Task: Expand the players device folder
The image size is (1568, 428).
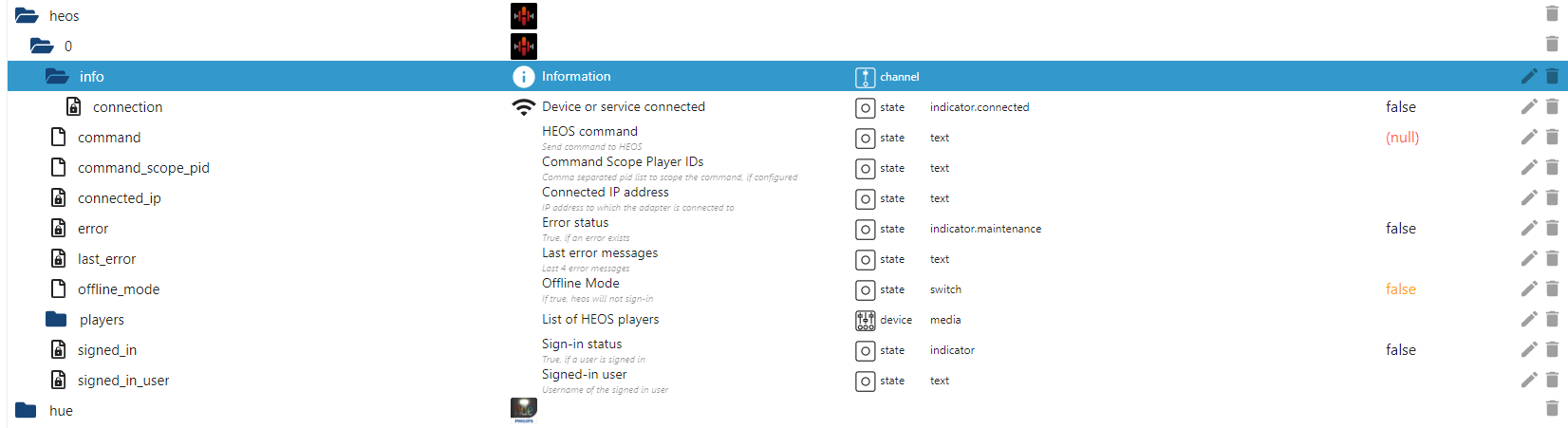Action: 57,319
